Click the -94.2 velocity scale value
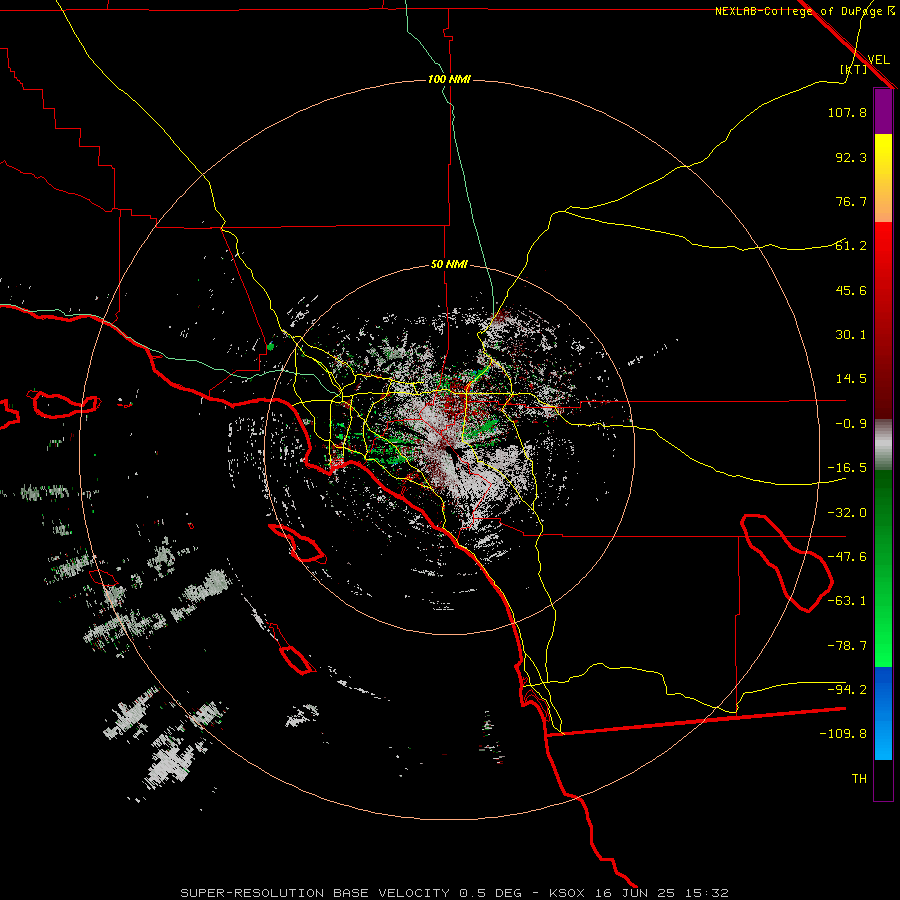The image size is (900, 900). coord(847,690)
